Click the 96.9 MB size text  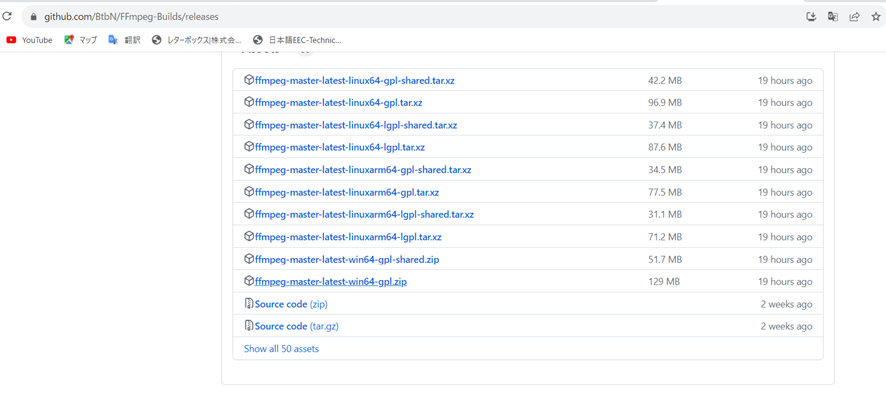pyautogui.click(x=665, y=103)
